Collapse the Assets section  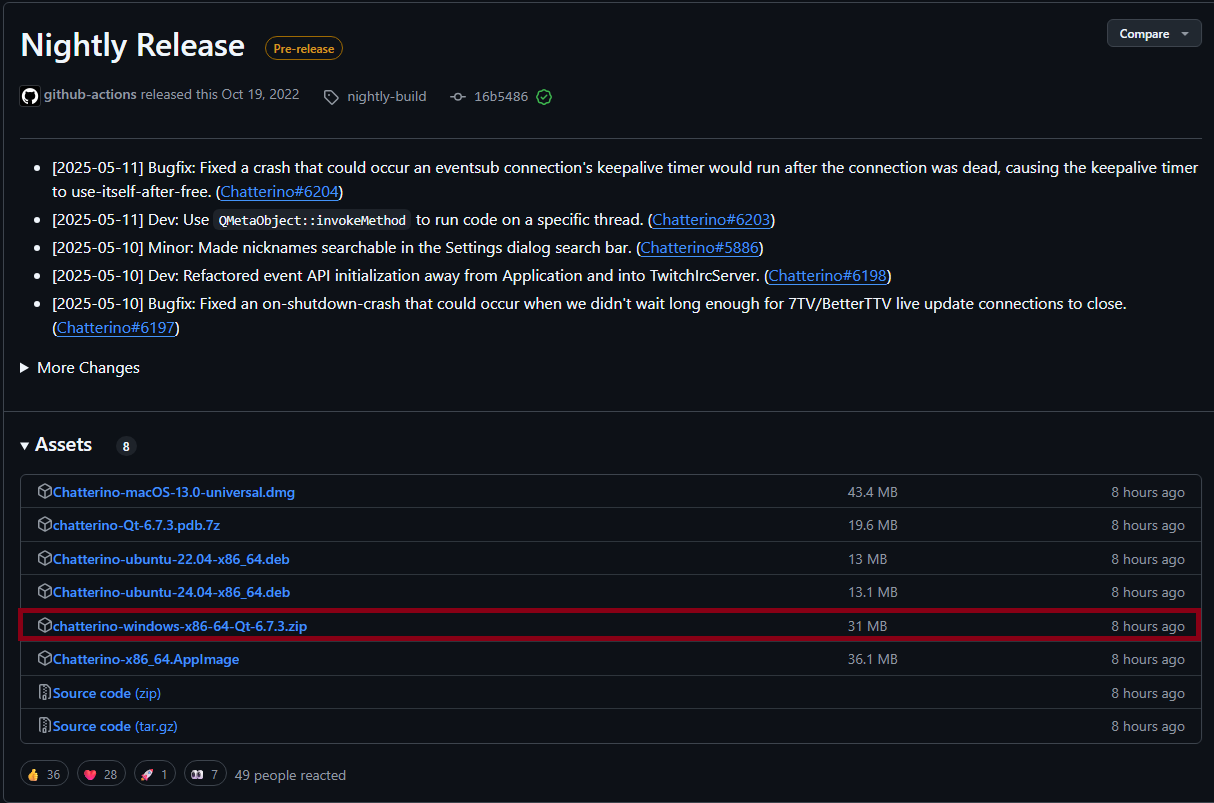click(x=56, y=445)
